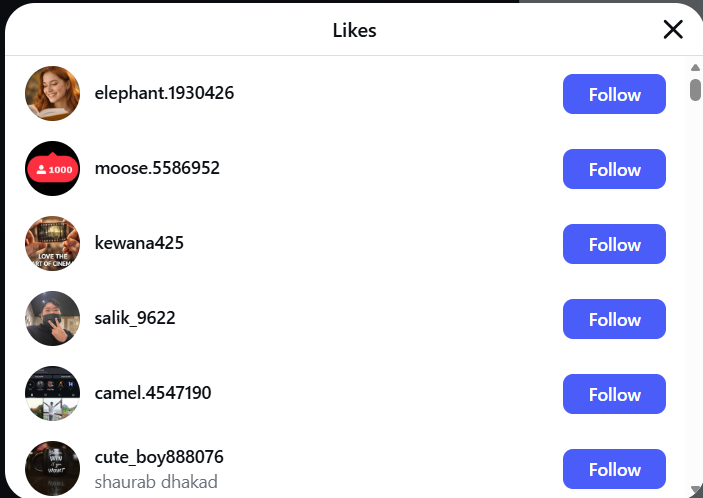
Task: Open cute_boy888076 username link
Action: point(159,457)
